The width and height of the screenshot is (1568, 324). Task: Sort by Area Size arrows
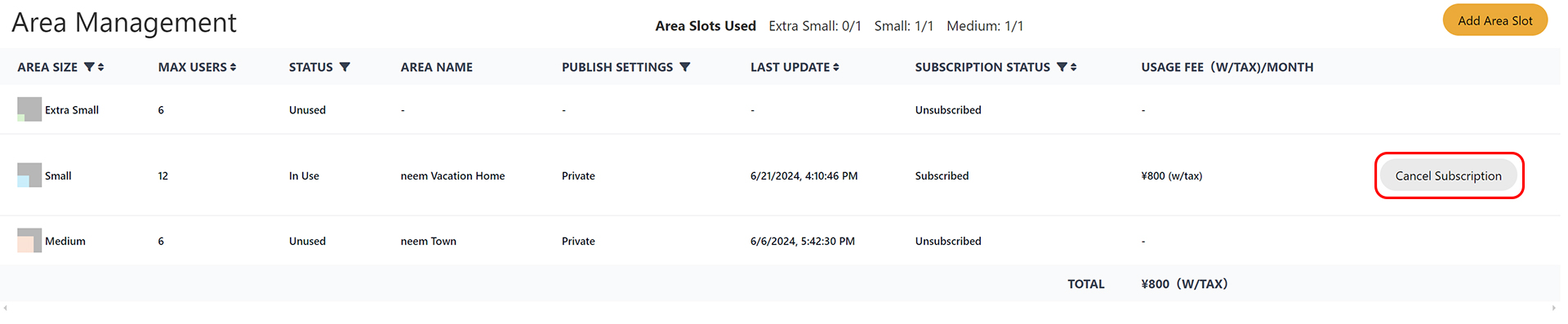click(x=100, y=67)
